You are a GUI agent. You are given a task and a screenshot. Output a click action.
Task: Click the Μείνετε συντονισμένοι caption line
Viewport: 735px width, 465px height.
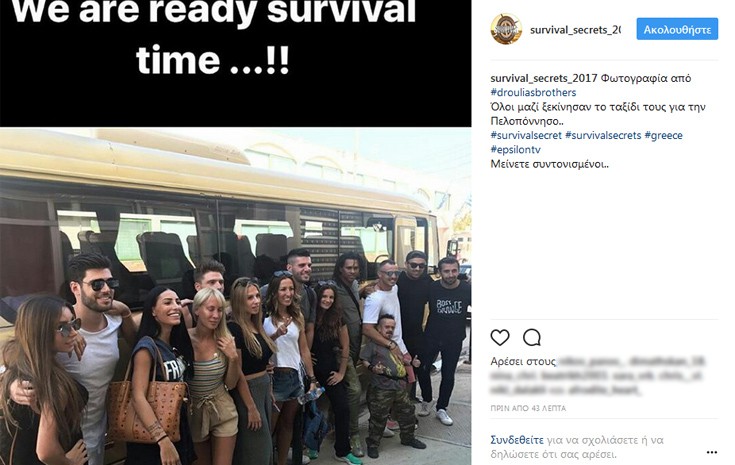tap(549, 164)
